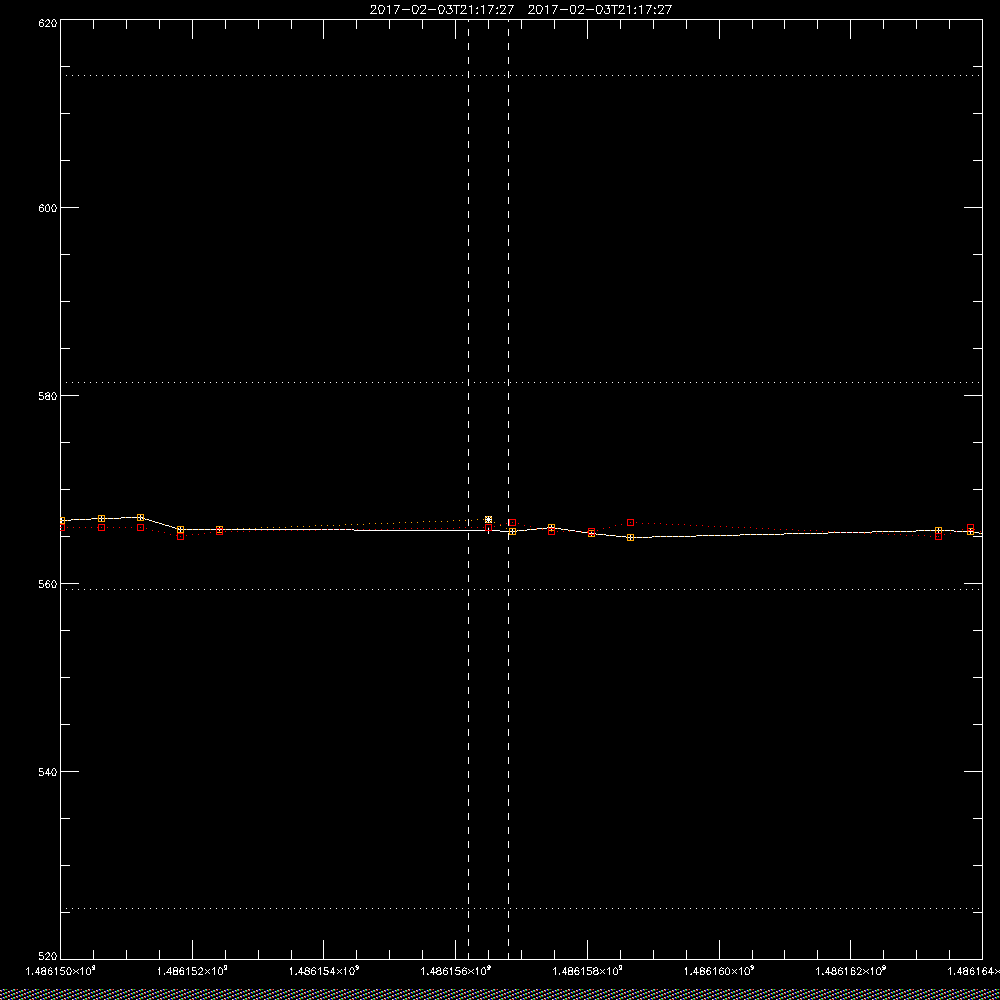Click the highest red square marker right of dashed lines
Screen dimensions: 1000x1000
(x=631, y=523)
